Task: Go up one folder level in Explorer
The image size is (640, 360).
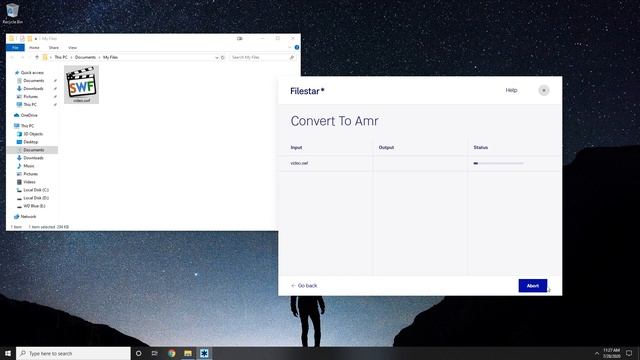Action: coord(37,58)
